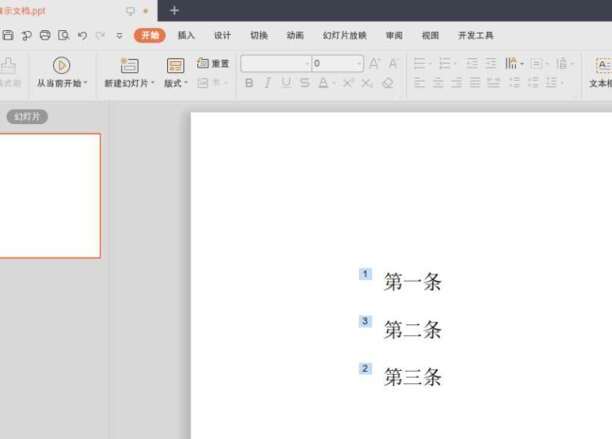Open the 插入 ribbon tab
The image size is (612, 439).
(x=186, y=36)
